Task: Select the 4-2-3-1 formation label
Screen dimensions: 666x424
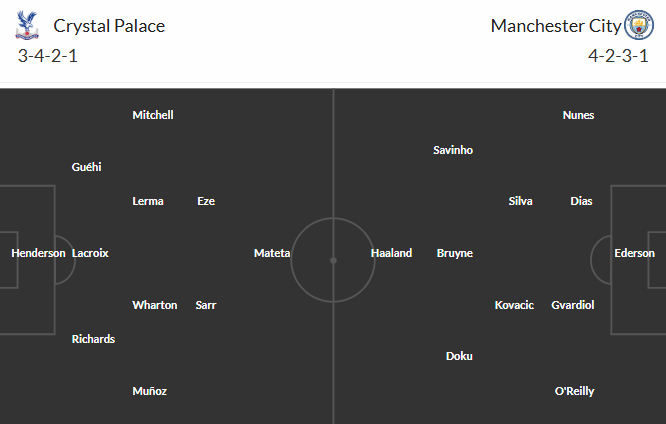Action: coord(618,56)
